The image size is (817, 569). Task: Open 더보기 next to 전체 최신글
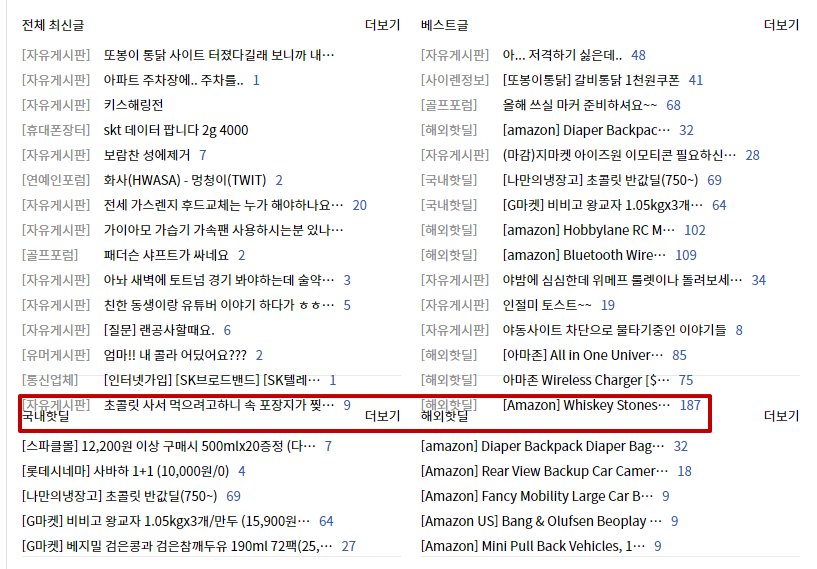coord(382,25)
